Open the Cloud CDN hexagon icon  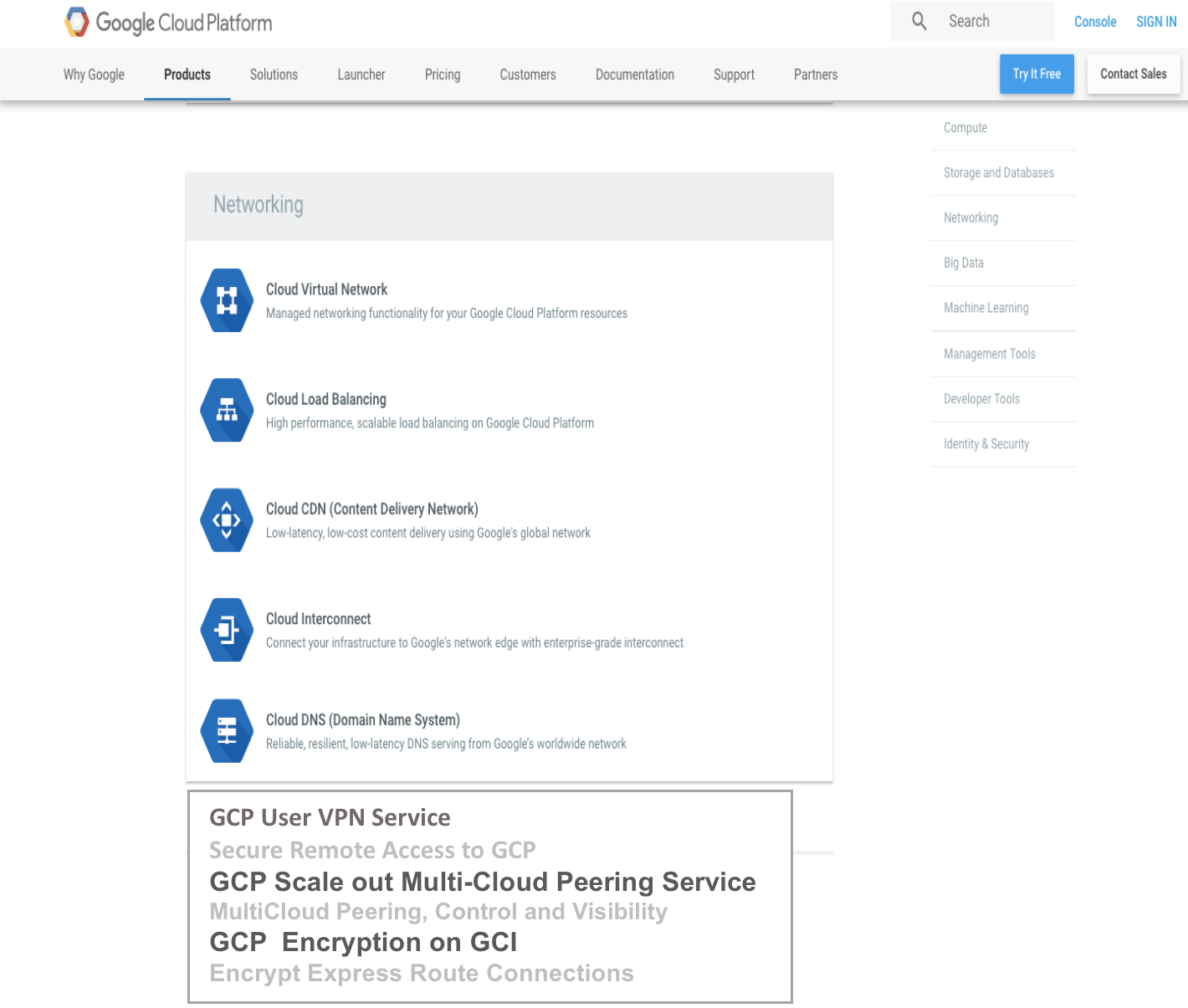click(x=227, y=520)
